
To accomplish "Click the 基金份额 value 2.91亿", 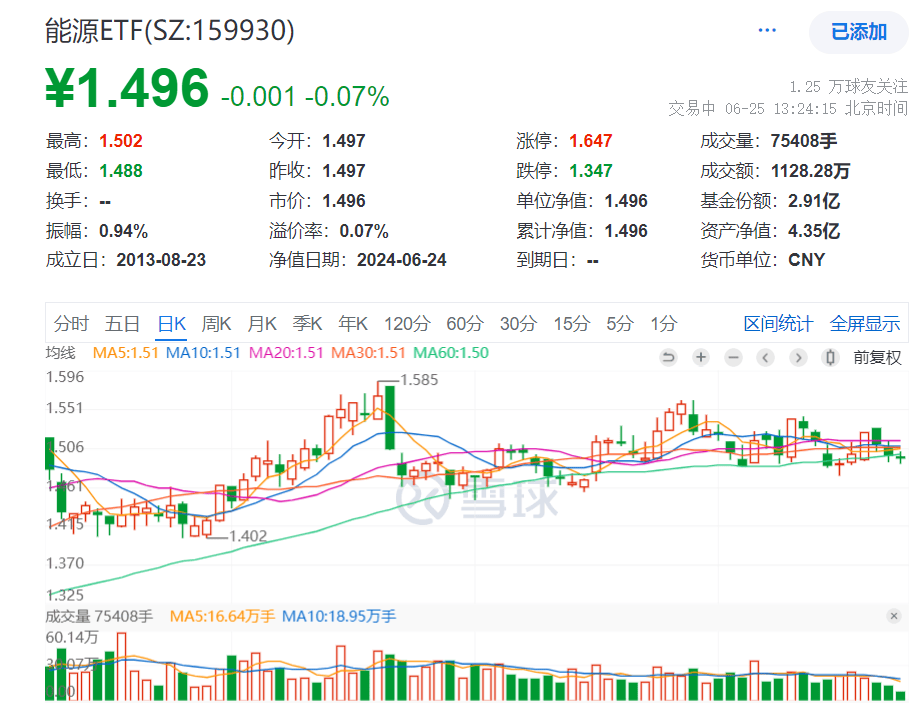I will tap(814, 201).
